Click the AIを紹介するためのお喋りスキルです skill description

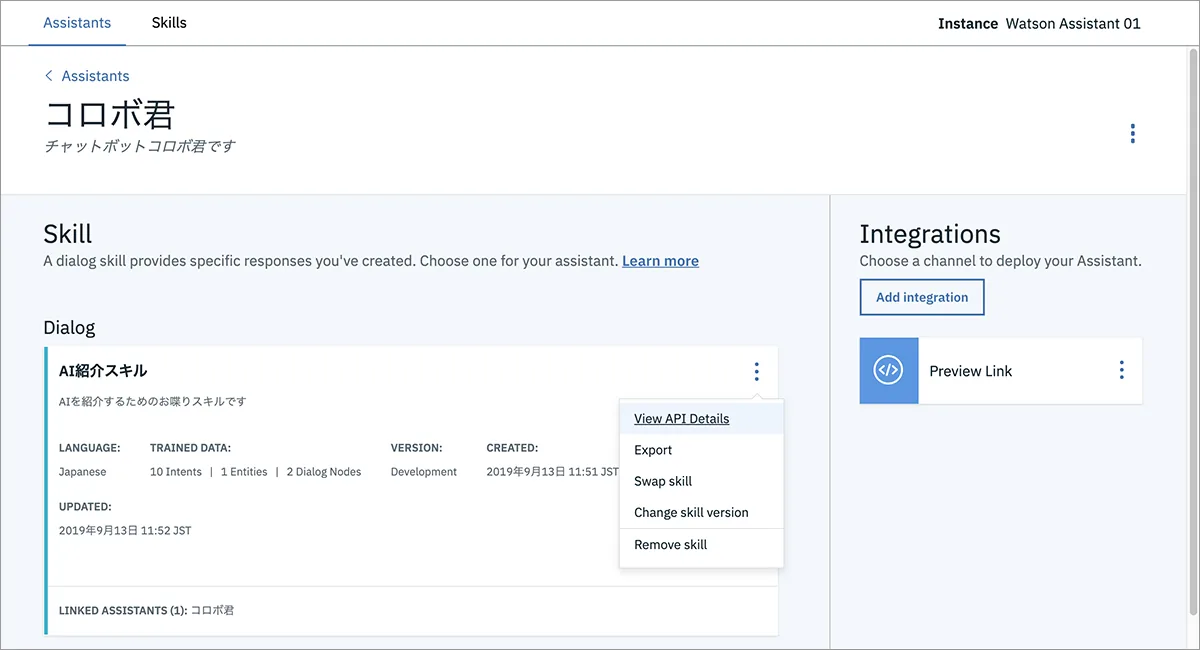153,402
